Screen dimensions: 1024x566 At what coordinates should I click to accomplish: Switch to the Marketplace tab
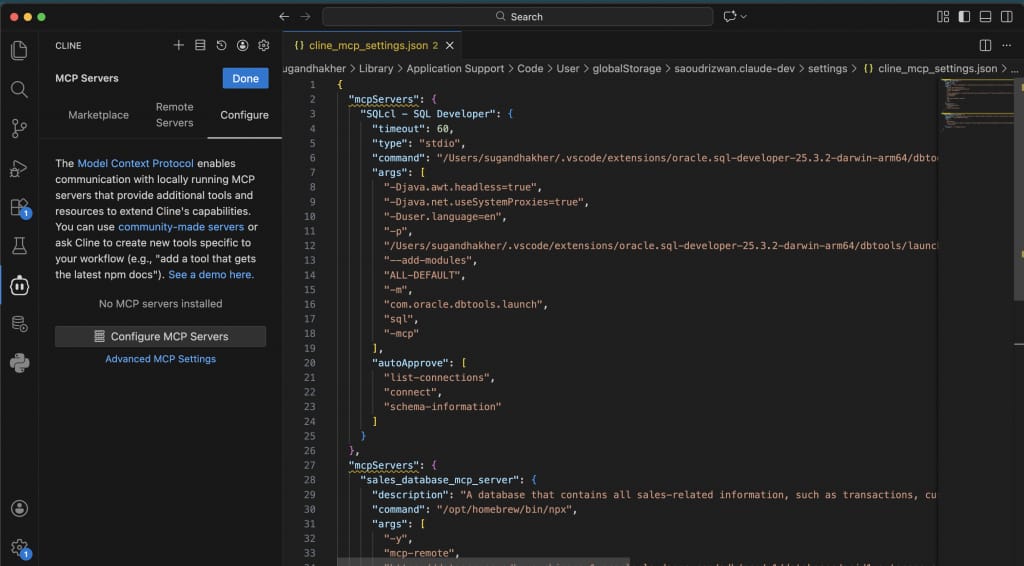click(98, 115)
